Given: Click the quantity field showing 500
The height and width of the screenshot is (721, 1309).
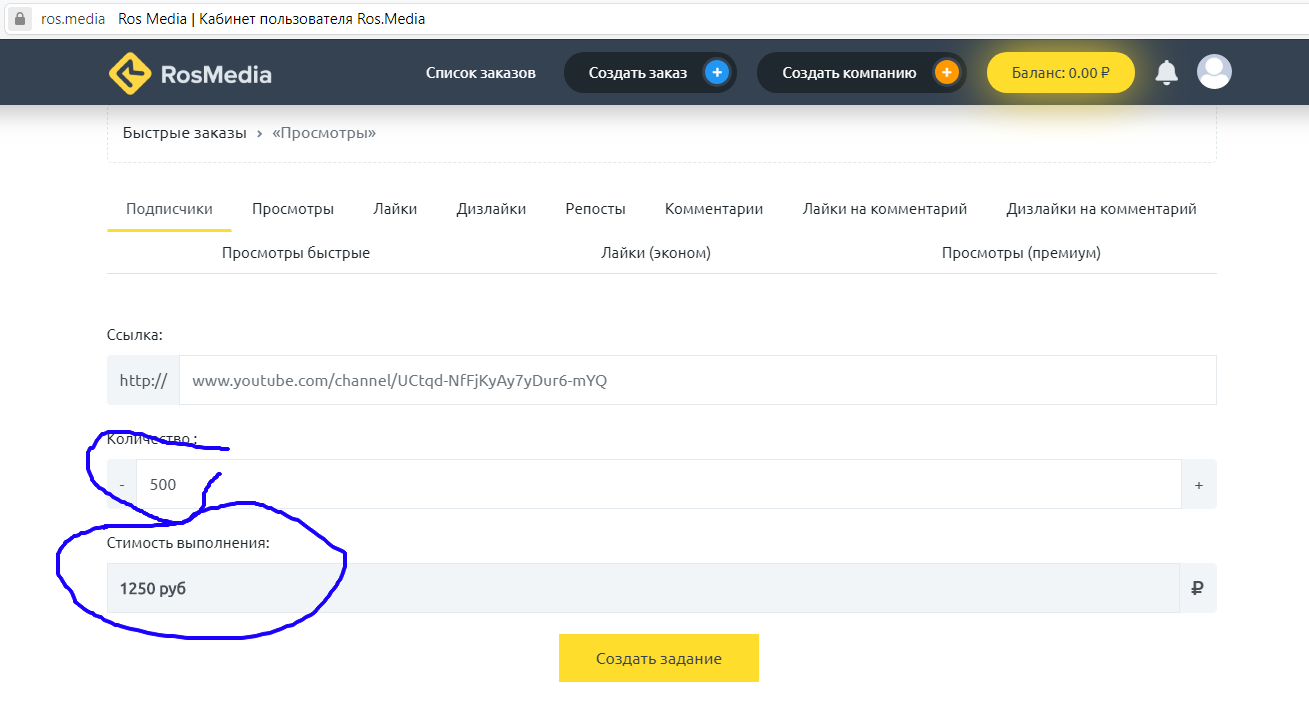Looking at the screenshot, I should pyautogui.click(x=659, y=484).
